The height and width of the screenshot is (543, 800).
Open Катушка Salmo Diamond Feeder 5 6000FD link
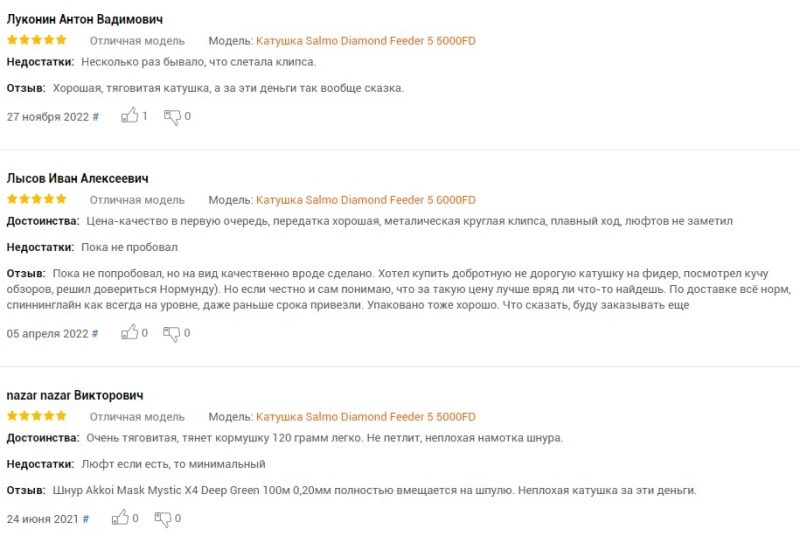[366, 200]
